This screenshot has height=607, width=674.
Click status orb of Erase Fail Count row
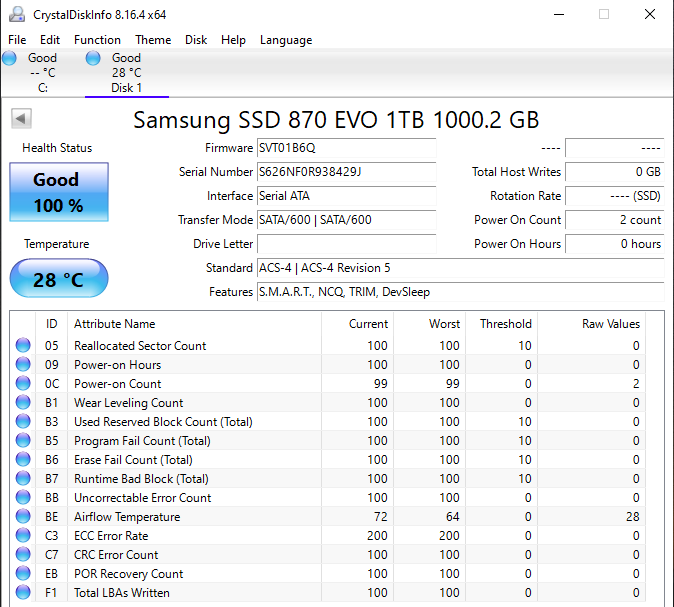(x=23, y=460)
